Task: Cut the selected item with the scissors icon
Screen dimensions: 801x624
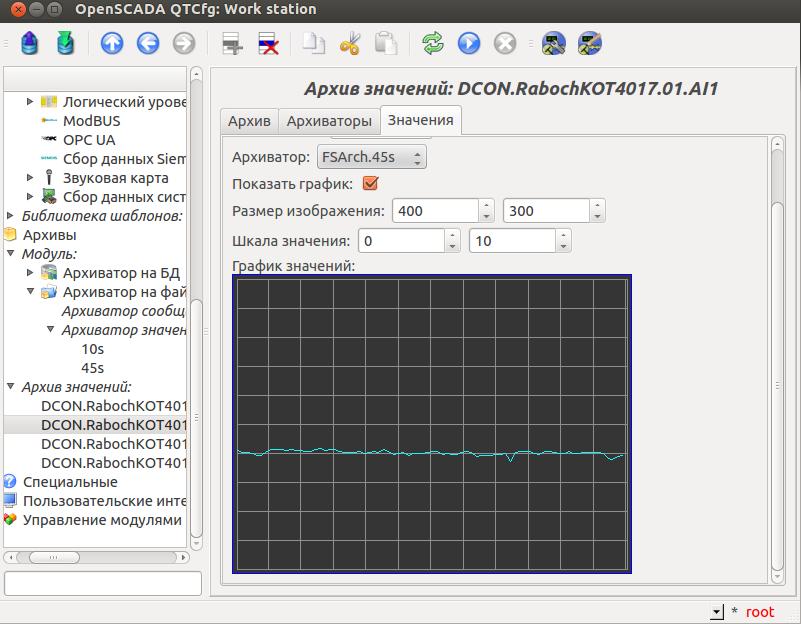Action: [350, 43]
